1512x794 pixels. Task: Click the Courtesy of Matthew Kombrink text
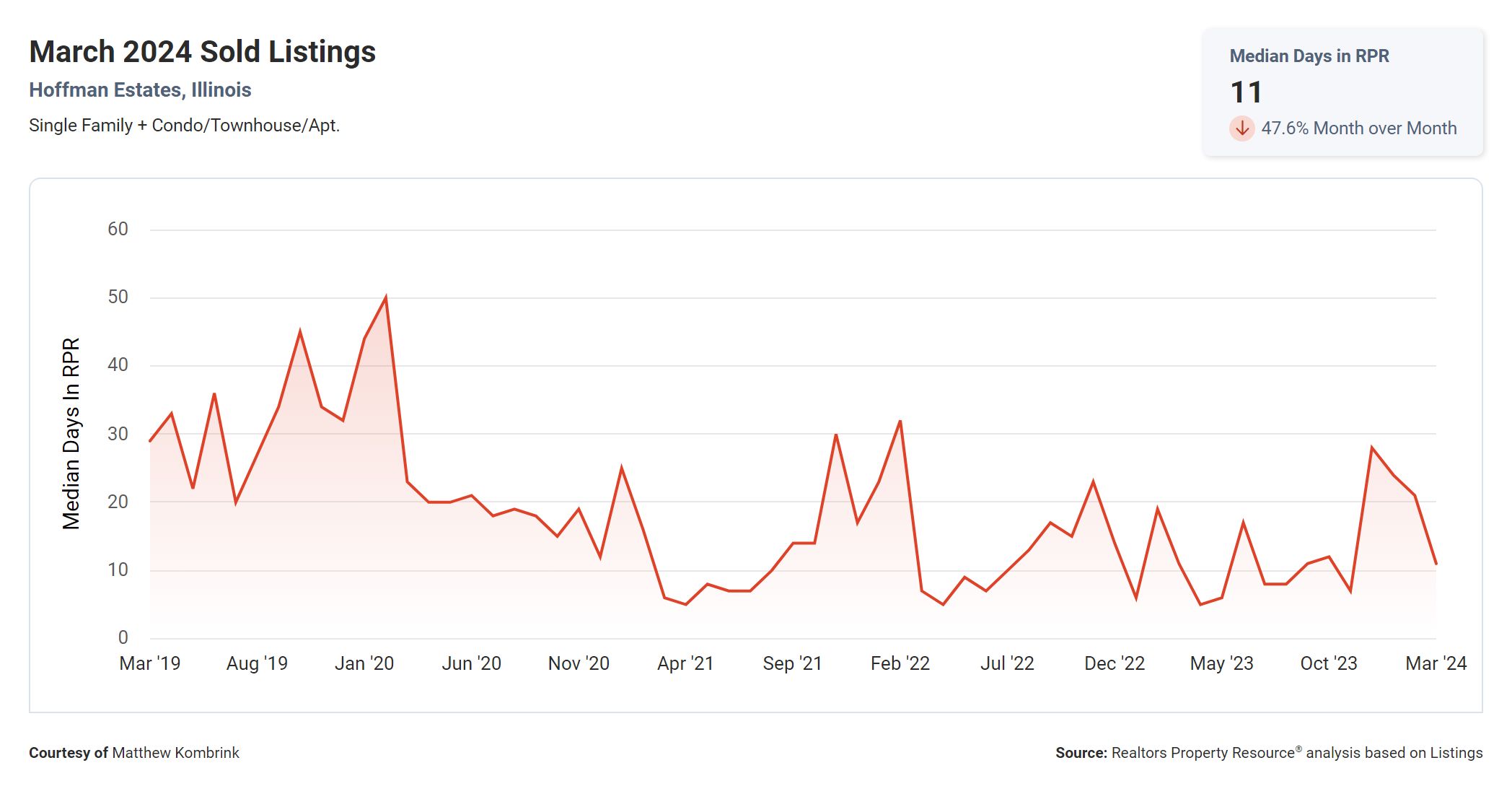(134, 753)
